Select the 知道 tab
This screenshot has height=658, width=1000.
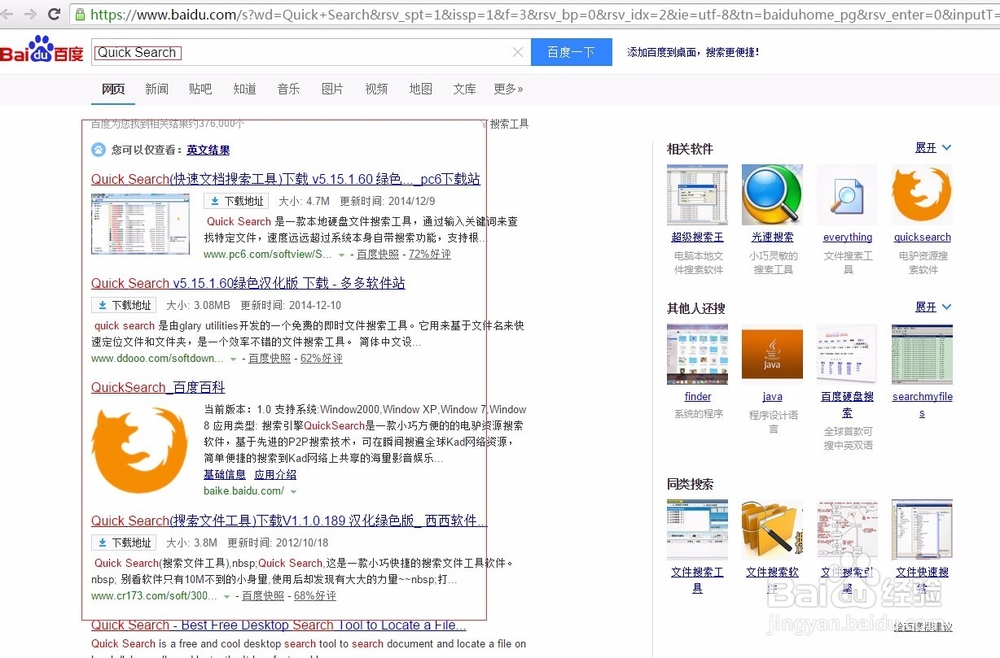(x=244, y=89)
